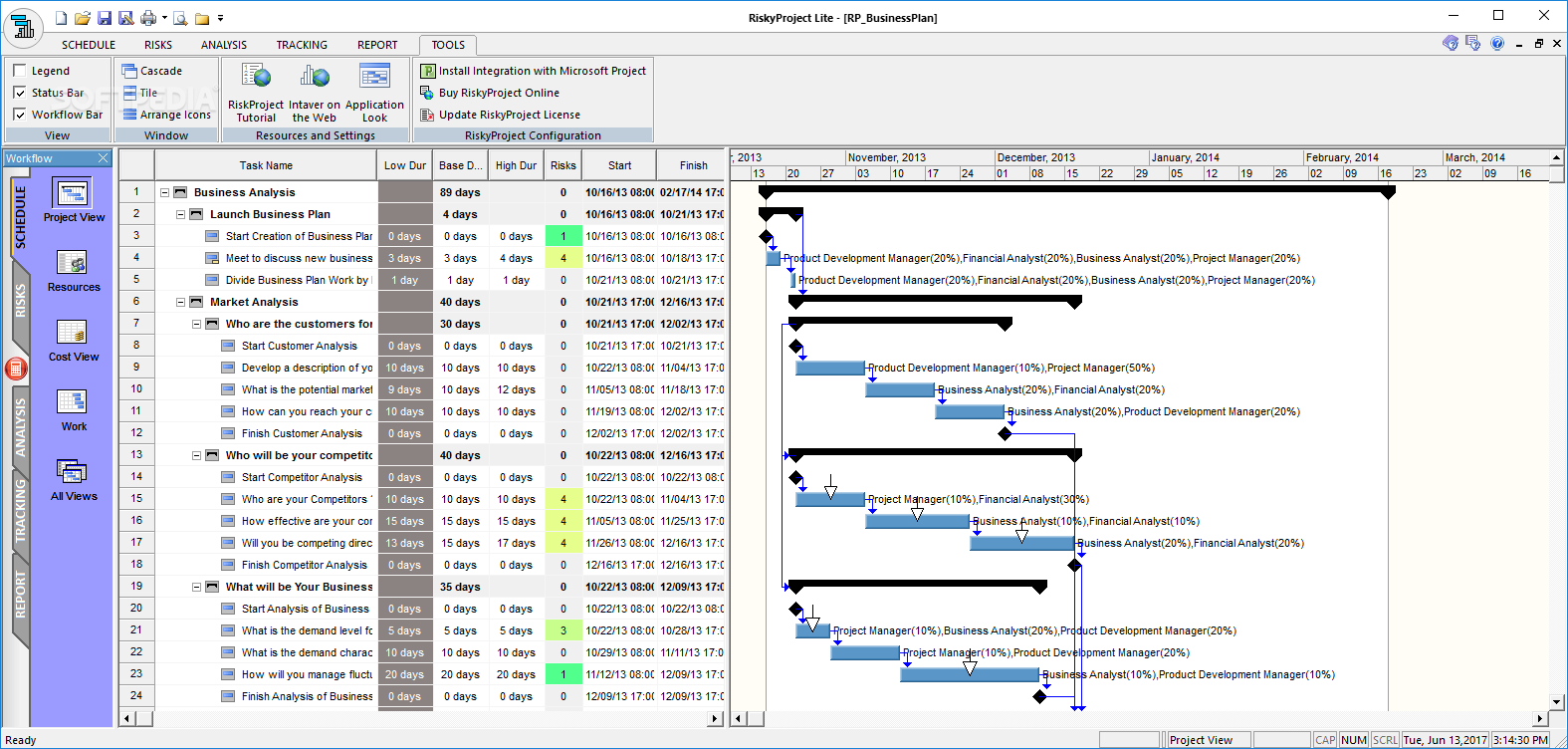Enable the Legend checkbox

click(20, 71)
